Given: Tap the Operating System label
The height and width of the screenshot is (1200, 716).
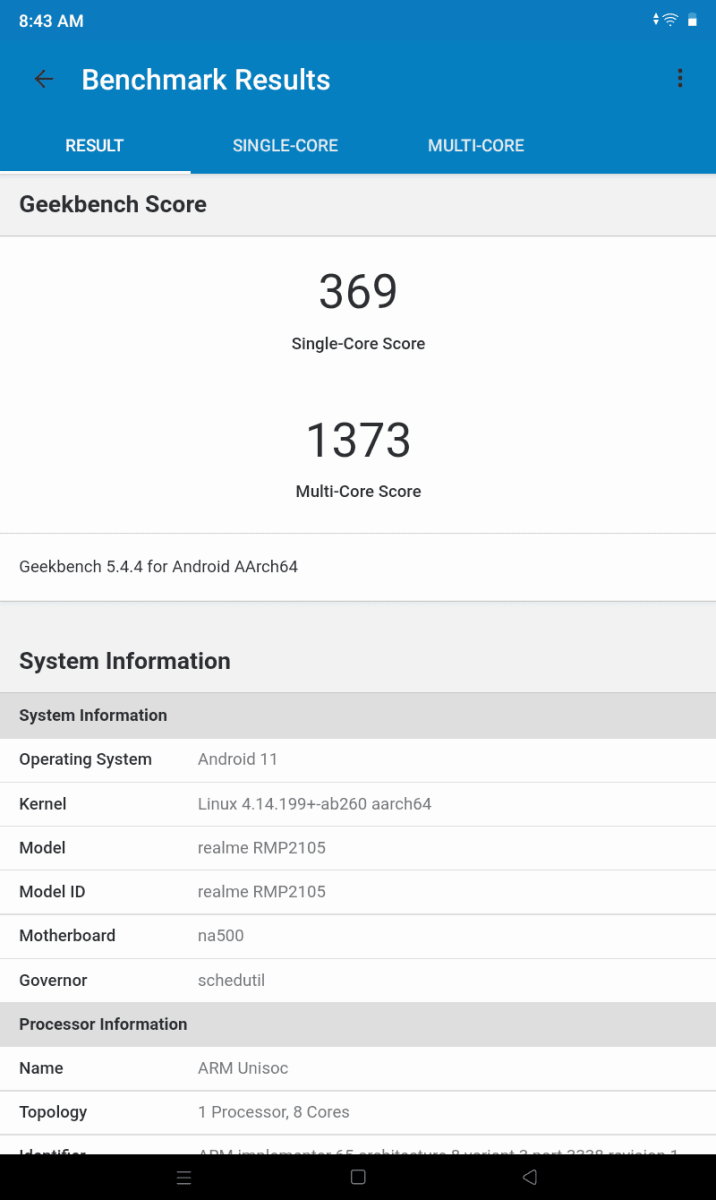Looking at the screenshot, I should click(x=85, y=760).
